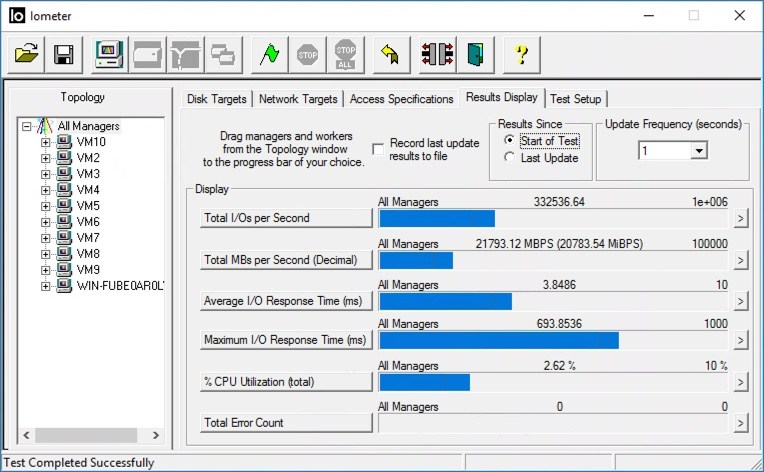Start new manager computer icon
Image resolution: width=764 pixels, height=472 pixels.
point(110,55)
